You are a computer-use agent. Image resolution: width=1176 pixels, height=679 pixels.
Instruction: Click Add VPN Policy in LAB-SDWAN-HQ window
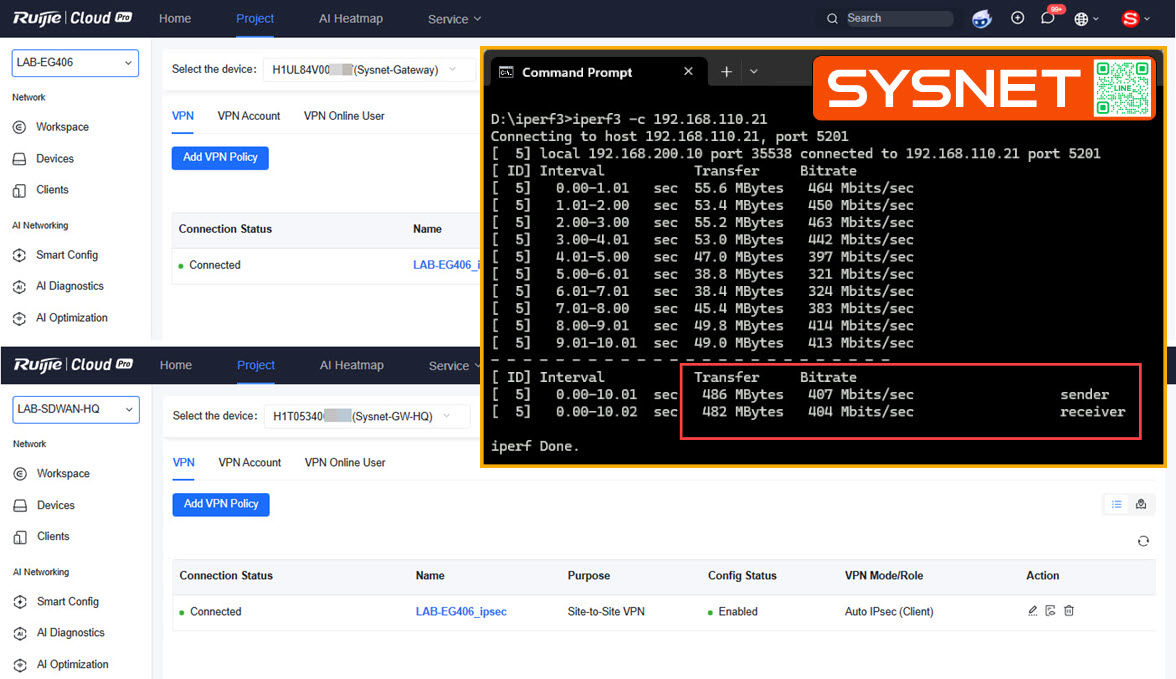tap(220, 504)
